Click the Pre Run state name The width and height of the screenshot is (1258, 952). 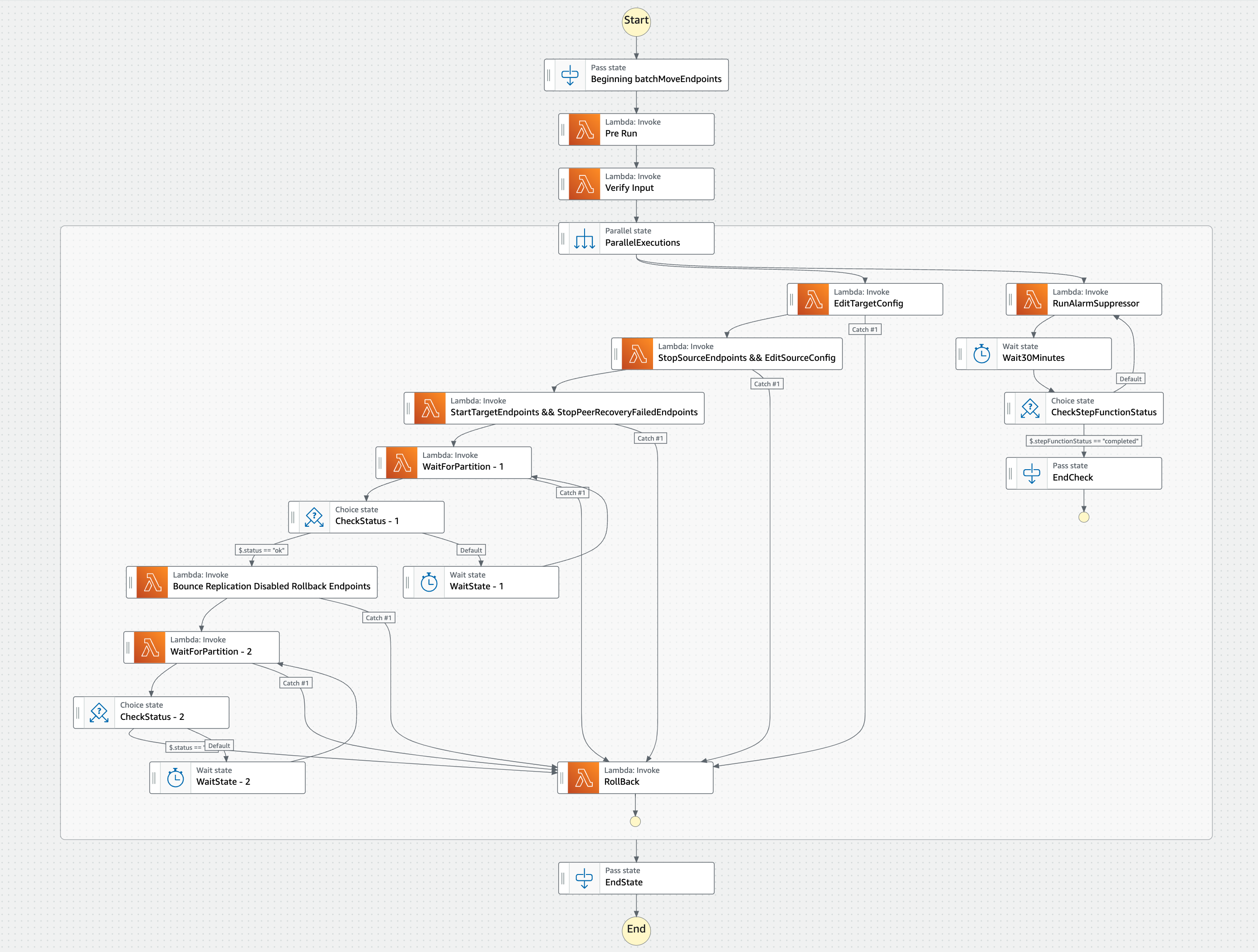point(621,134)
